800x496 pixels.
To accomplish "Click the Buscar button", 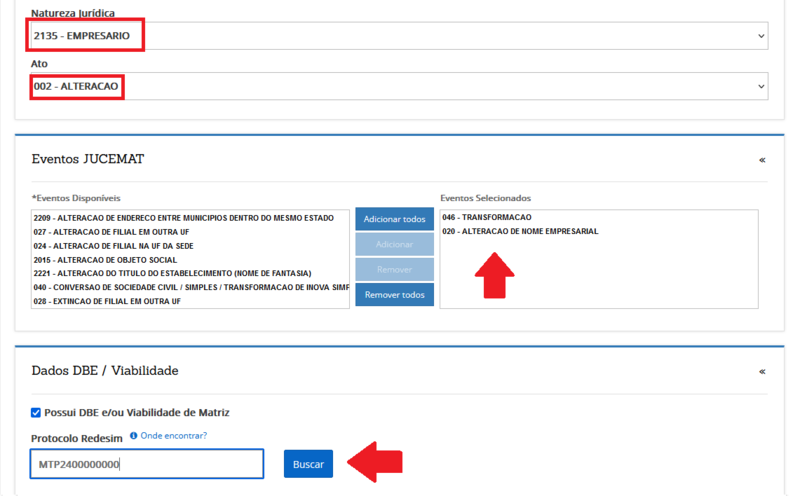I will [308, 464].
